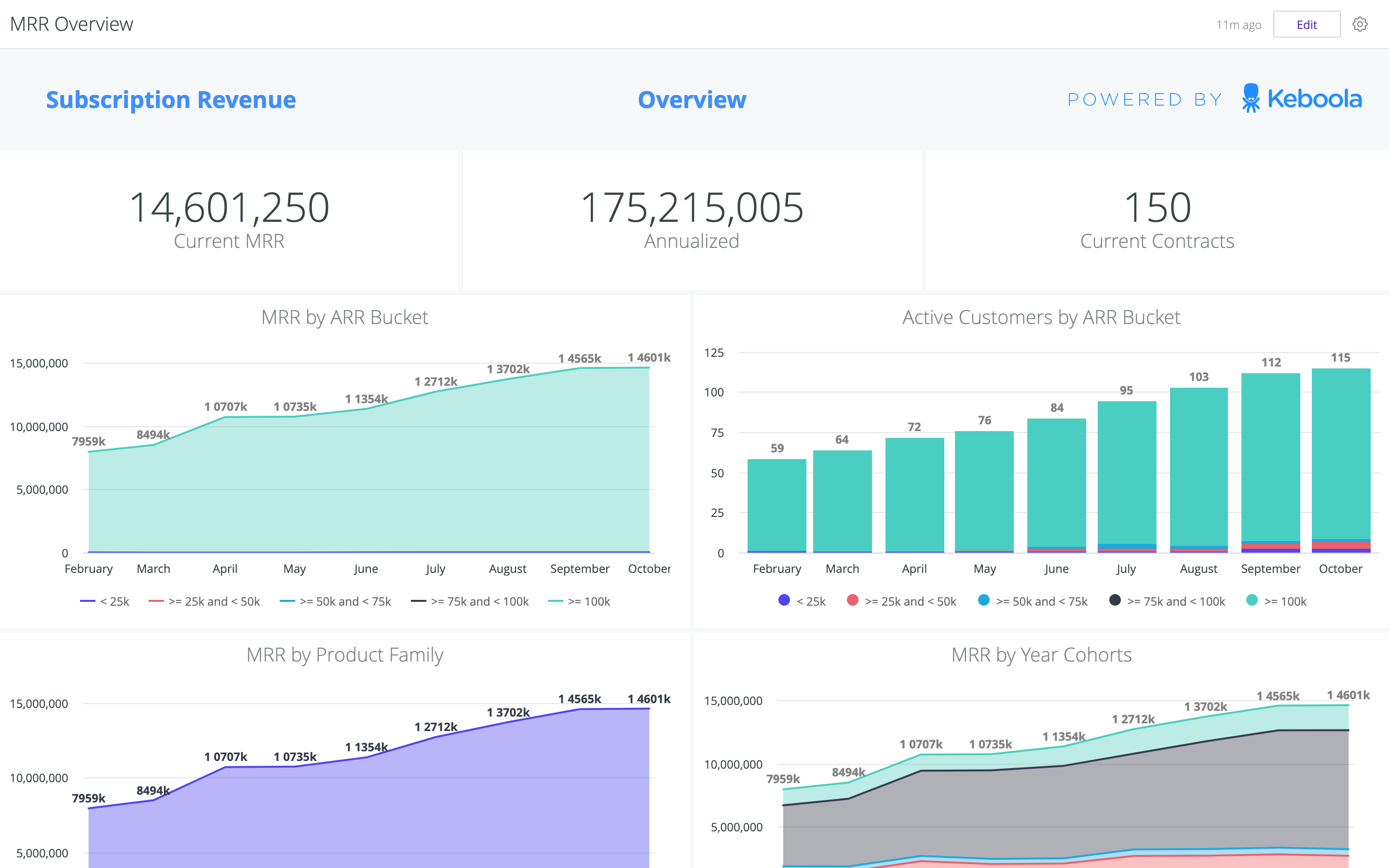Viewport: 1389px width, 868px height.
Task: Click the 175,215,005 Annualized value
Action: pos(692,207)
